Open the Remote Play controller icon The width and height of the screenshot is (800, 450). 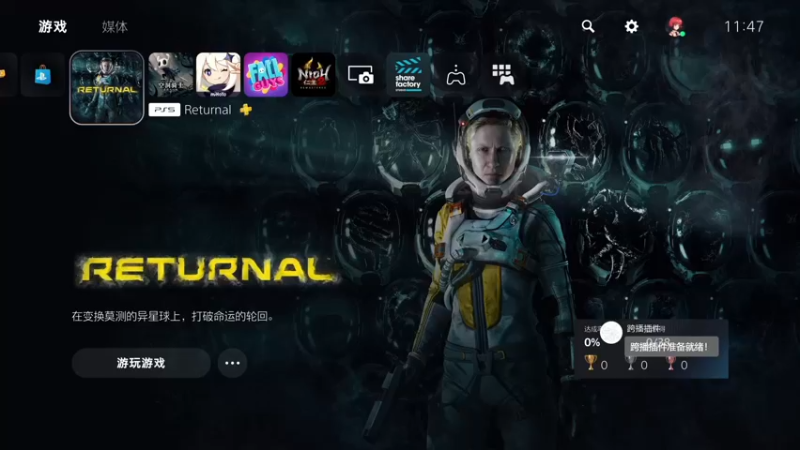456,75
